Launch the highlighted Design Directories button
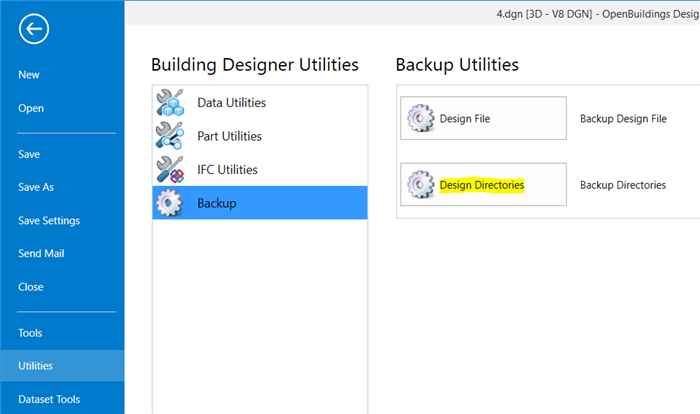700x414 pixels. (x=483, y=184)
